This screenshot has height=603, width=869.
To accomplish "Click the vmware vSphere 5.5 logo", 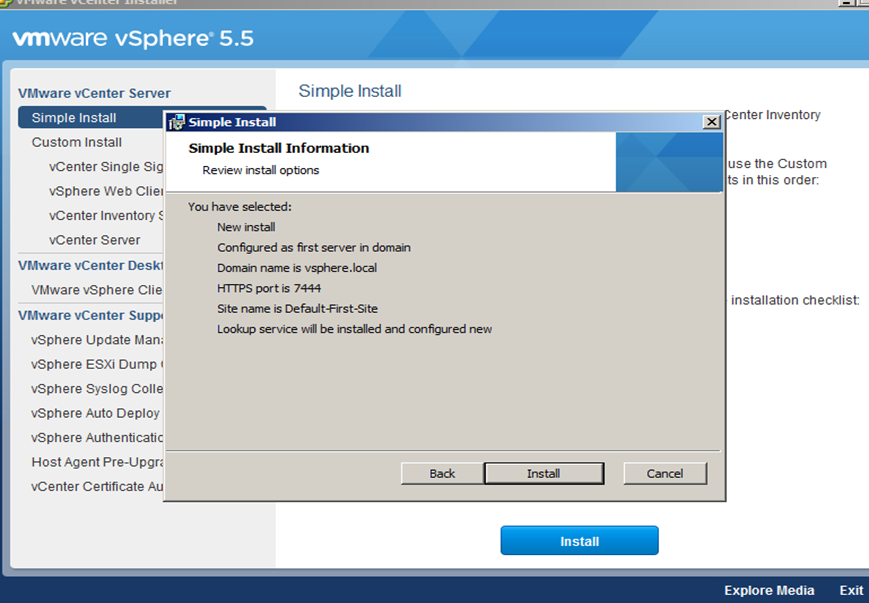I will [x=133, y=38].
